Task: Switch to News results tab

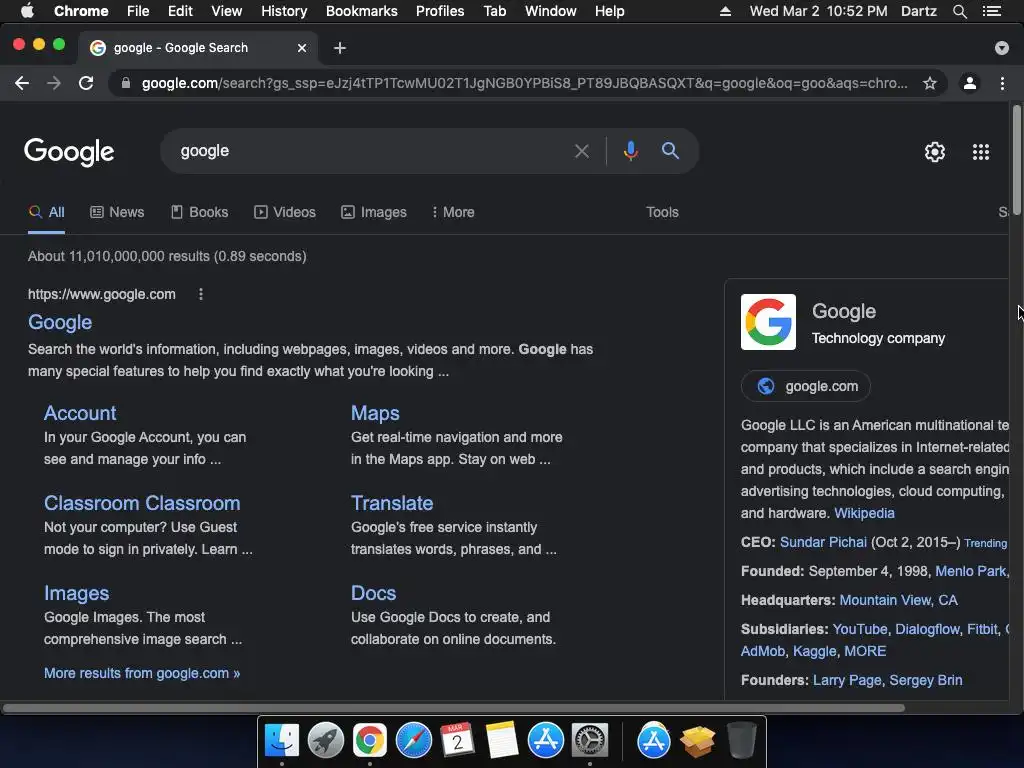Action: pyautogui.click(x=117, y=212)
